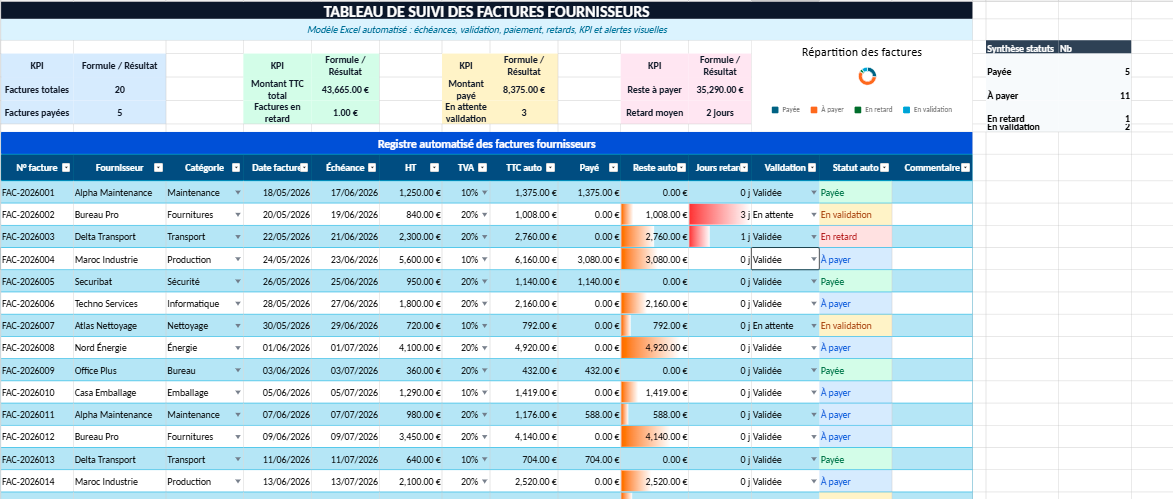
Task: Select Montant TTC total value 43,665.00 €
Action: click(x=345, y=89)
